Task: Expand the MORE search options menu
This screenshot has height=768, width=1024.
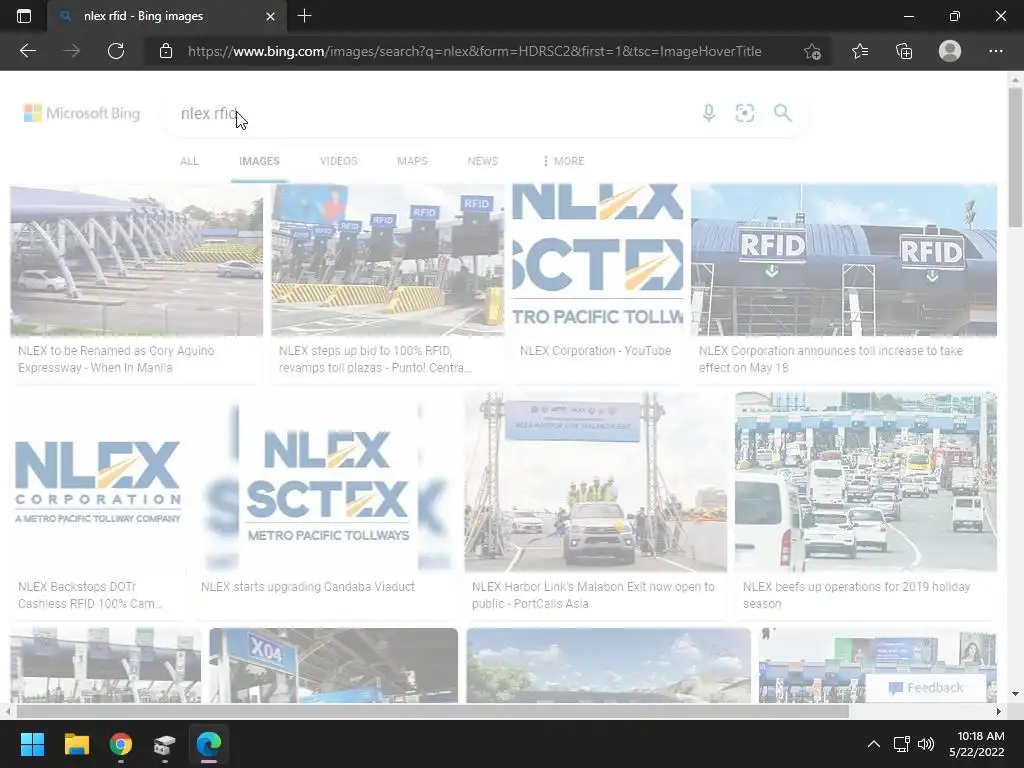Action: pos(564,161)
